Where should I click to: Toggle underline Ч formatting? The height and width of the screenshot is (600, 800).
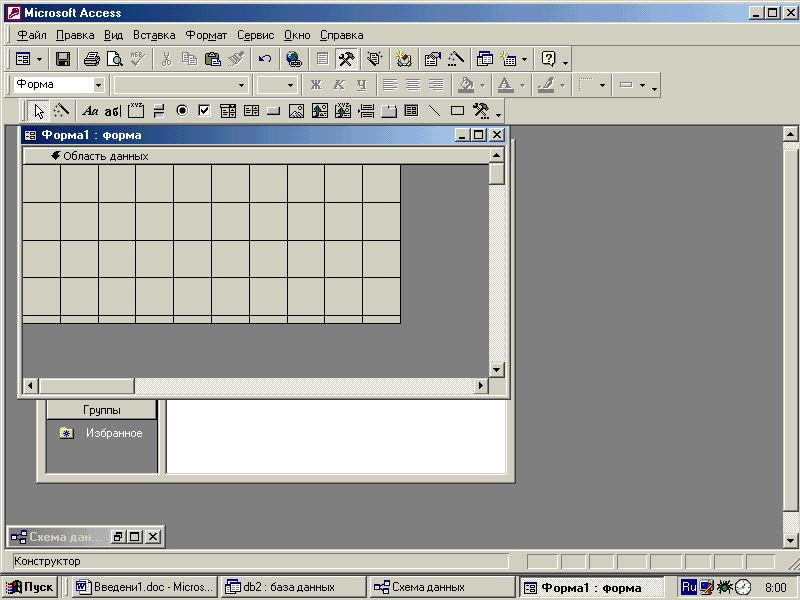(x=362, y=85)
